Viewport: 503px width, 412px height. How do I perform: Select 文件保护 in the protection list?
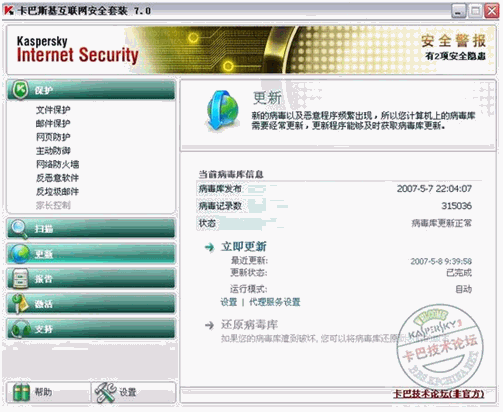(53, 110)
